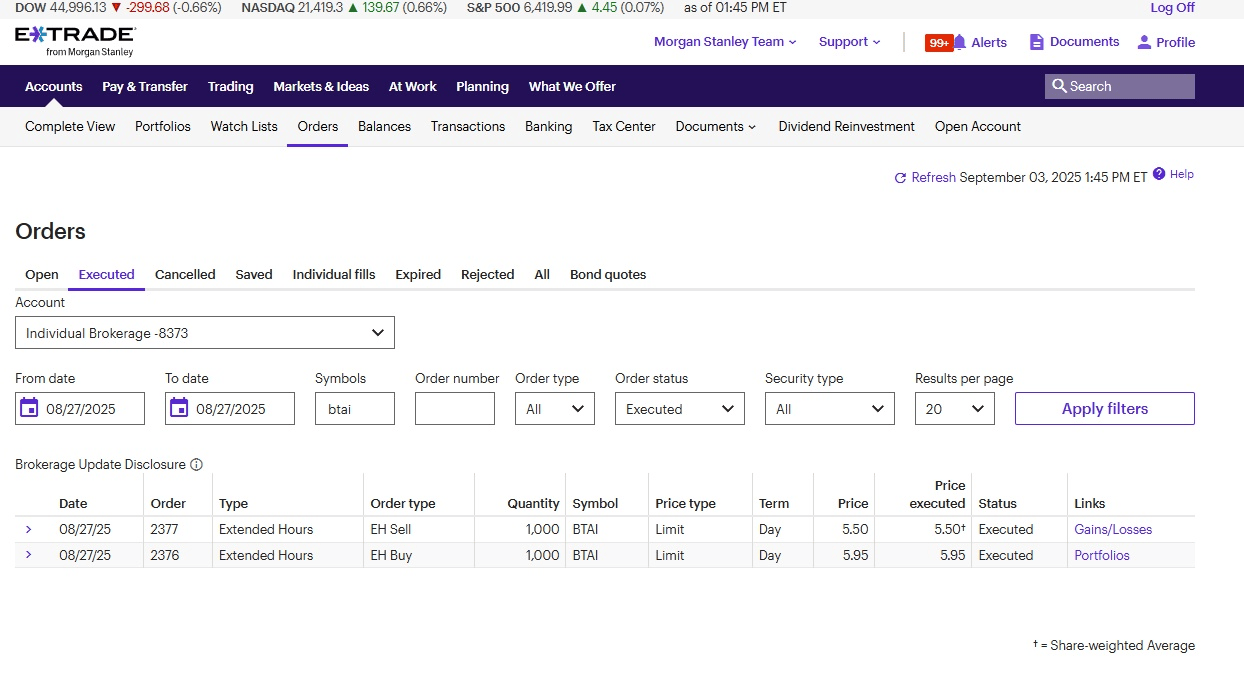Open the Documents icon in header
1244x678 pixels.
tap(1037, 42)
